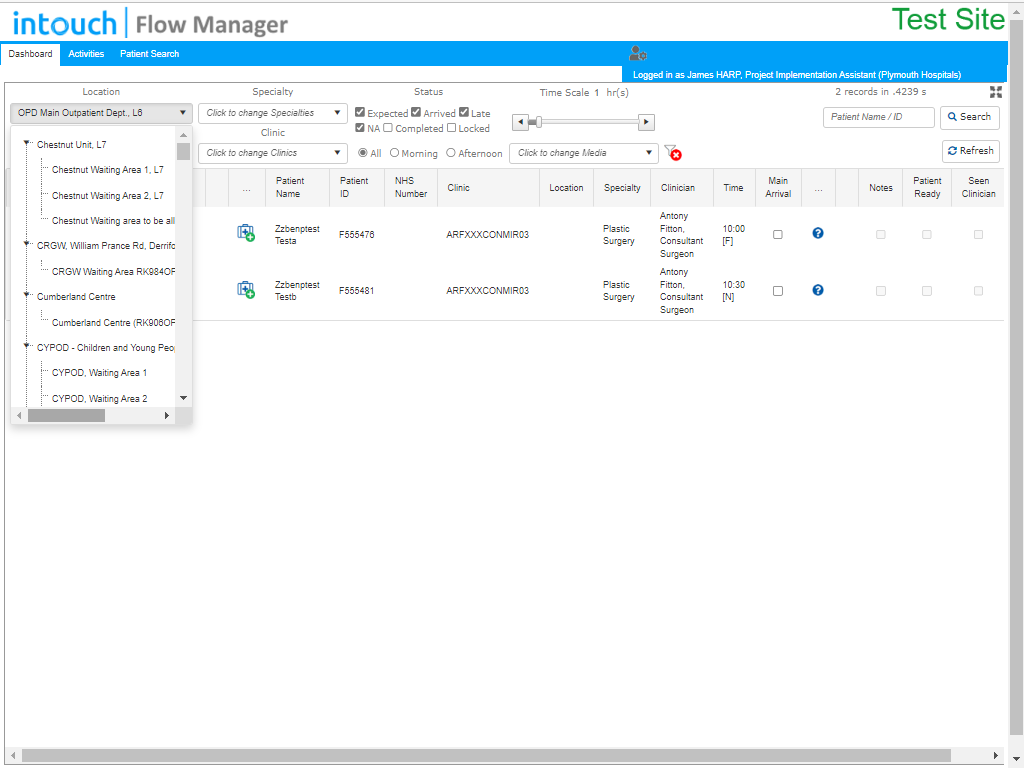Click the location list scroll-up arrow
The height and width of the screenshot is (768, 1024).
(184, 135)
